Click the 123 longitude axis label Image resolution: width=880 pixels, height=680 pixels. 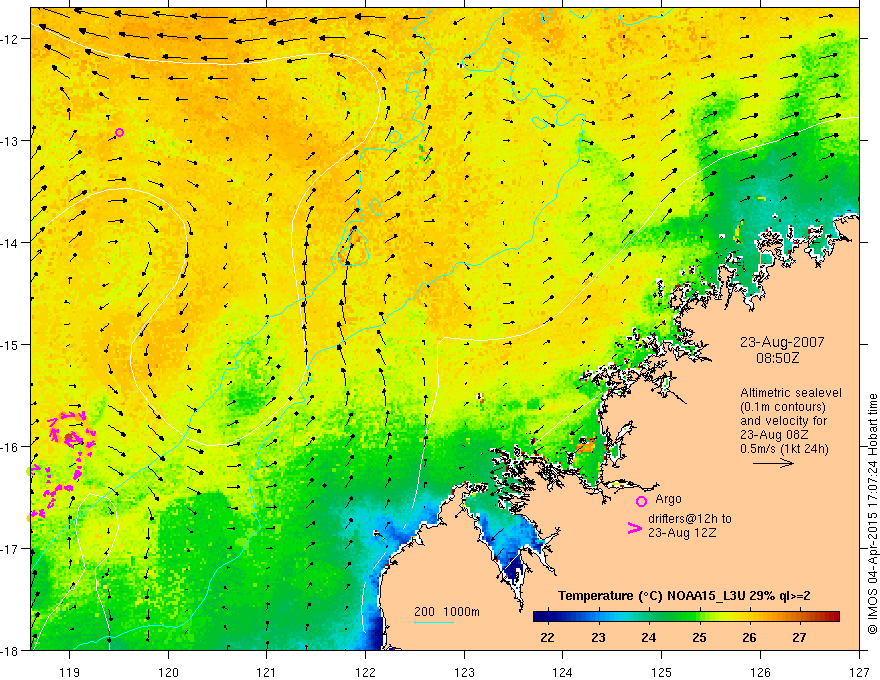click(464, 672)
